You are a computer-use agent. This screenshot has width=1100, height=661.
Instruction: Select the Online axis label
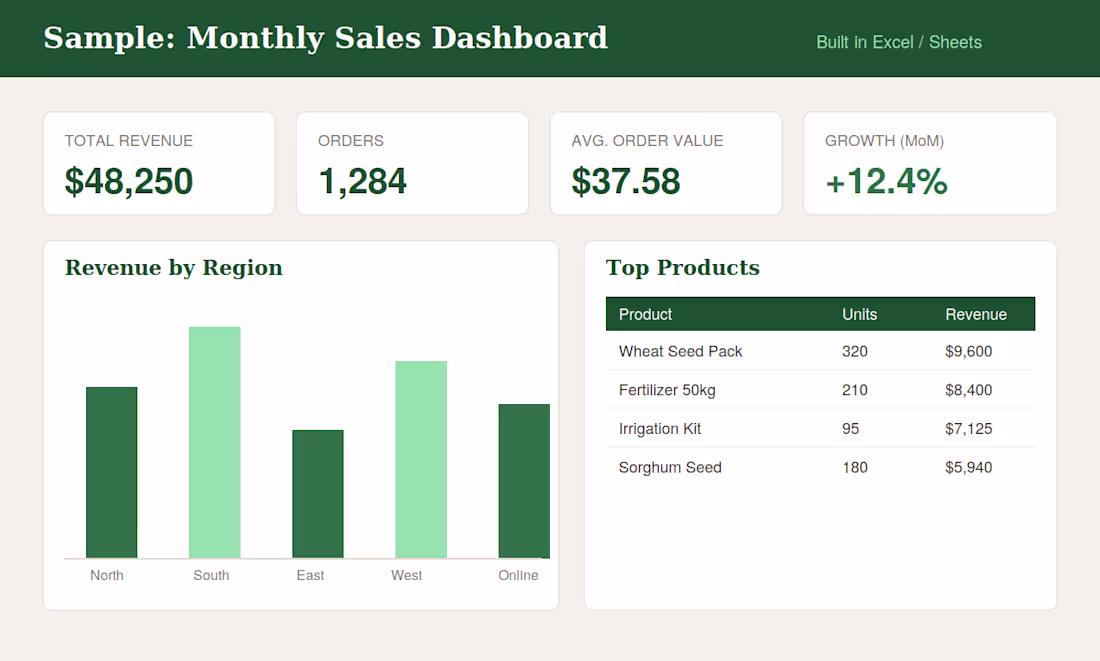[x=518, y=575]
